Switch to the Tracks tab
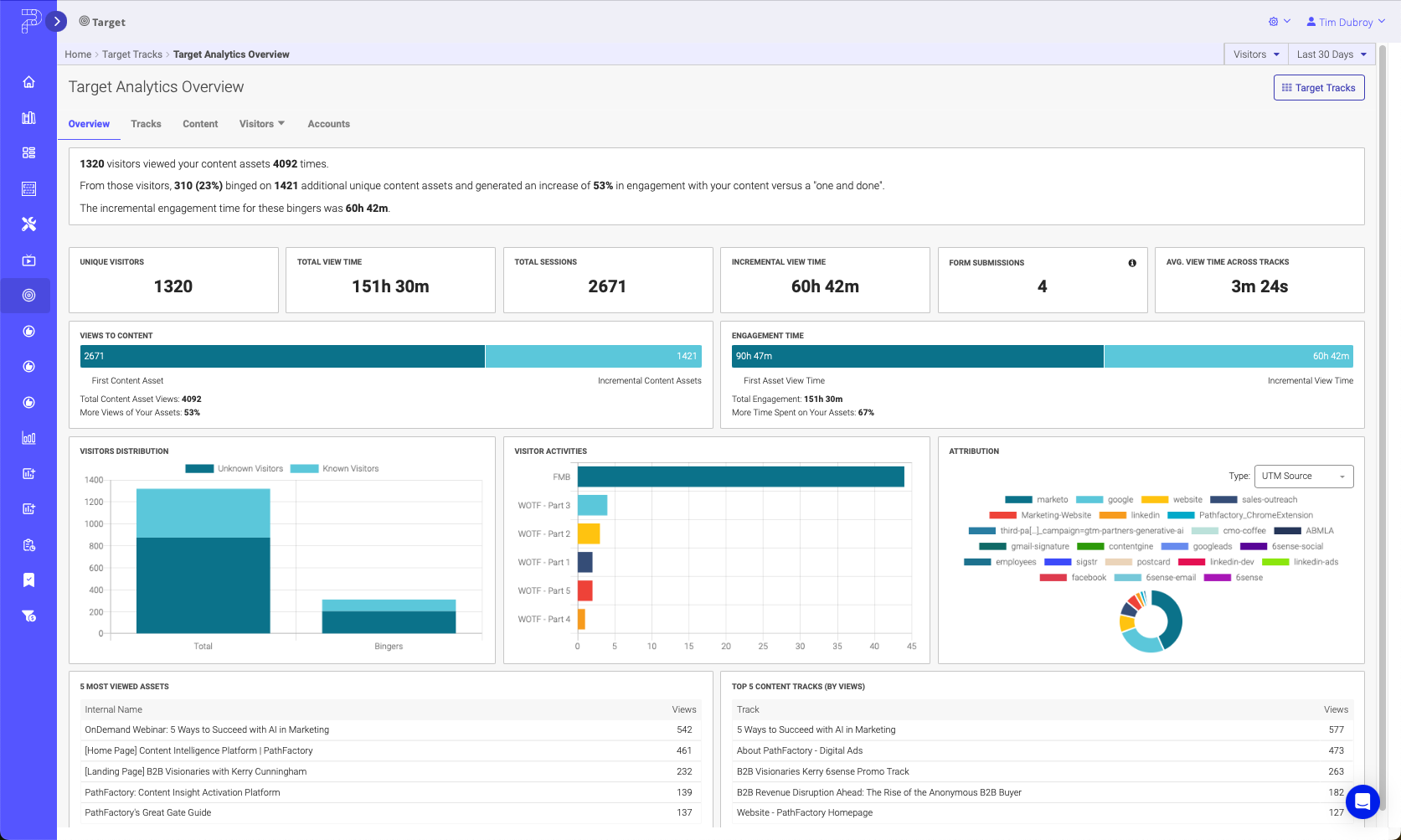 coord(146,124)
